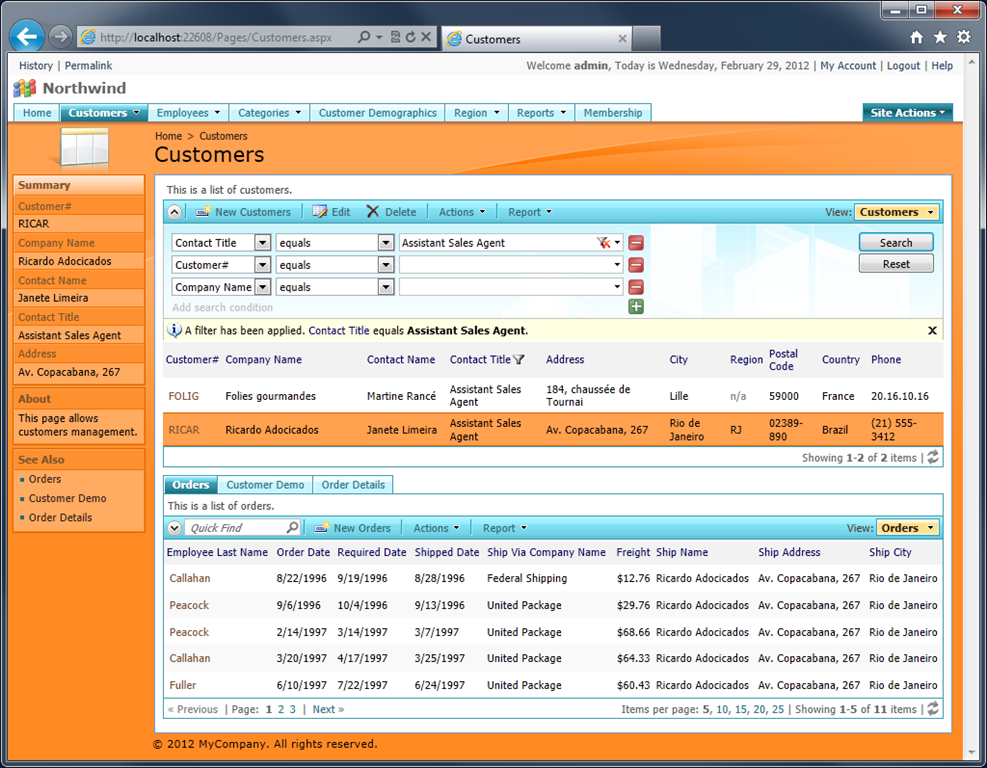Screen dimensions: 987x768
Task: Refresh the orders list icon
Action: point(933,709)
